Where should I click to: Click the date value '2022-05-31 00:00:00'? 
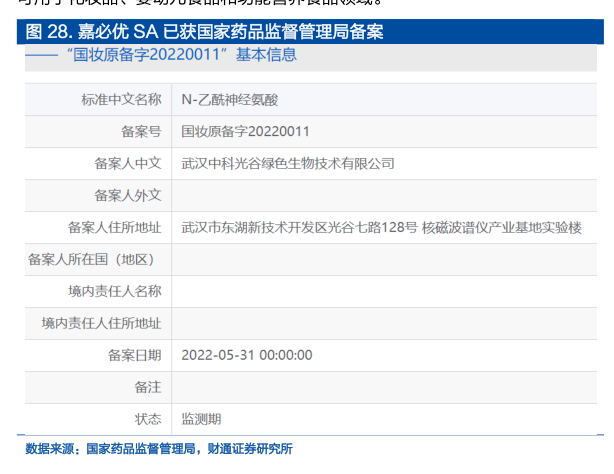(247, 355)
